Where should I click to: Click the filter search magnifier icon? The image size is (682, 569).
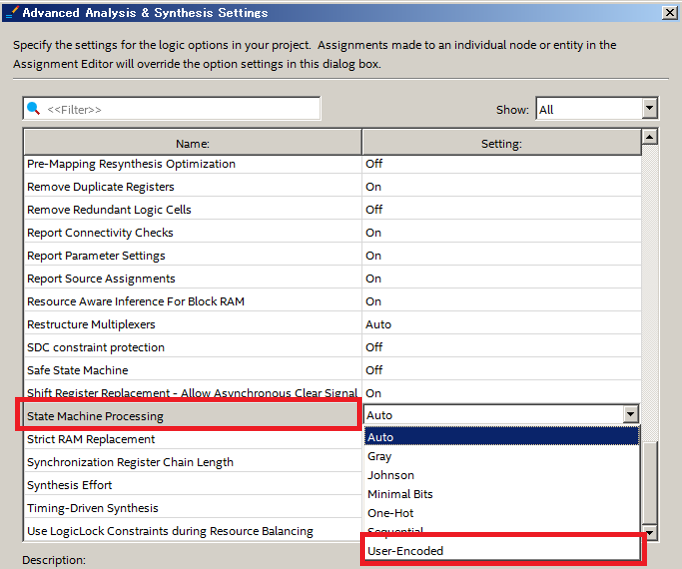click(x=34, y=109)
